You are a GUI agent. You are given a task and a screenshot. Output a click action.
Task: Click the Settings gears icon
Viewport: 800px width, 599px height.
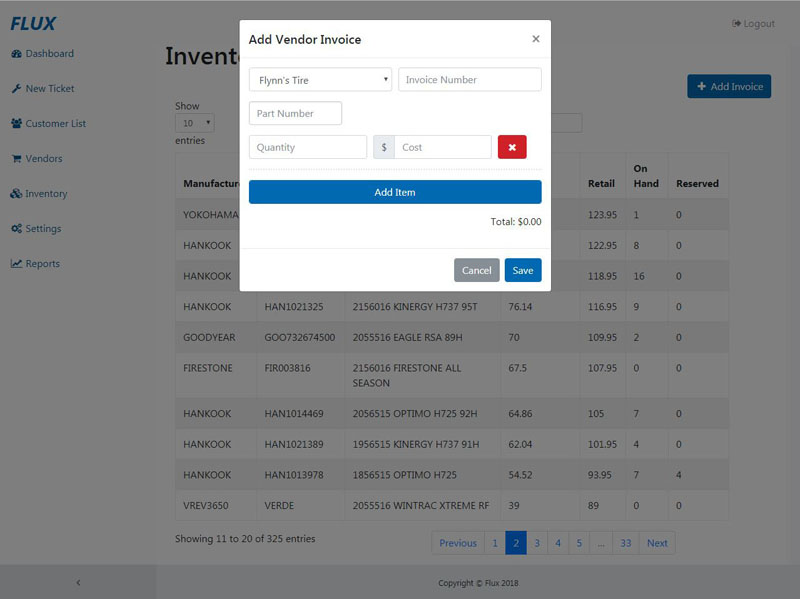pos(17,229)
